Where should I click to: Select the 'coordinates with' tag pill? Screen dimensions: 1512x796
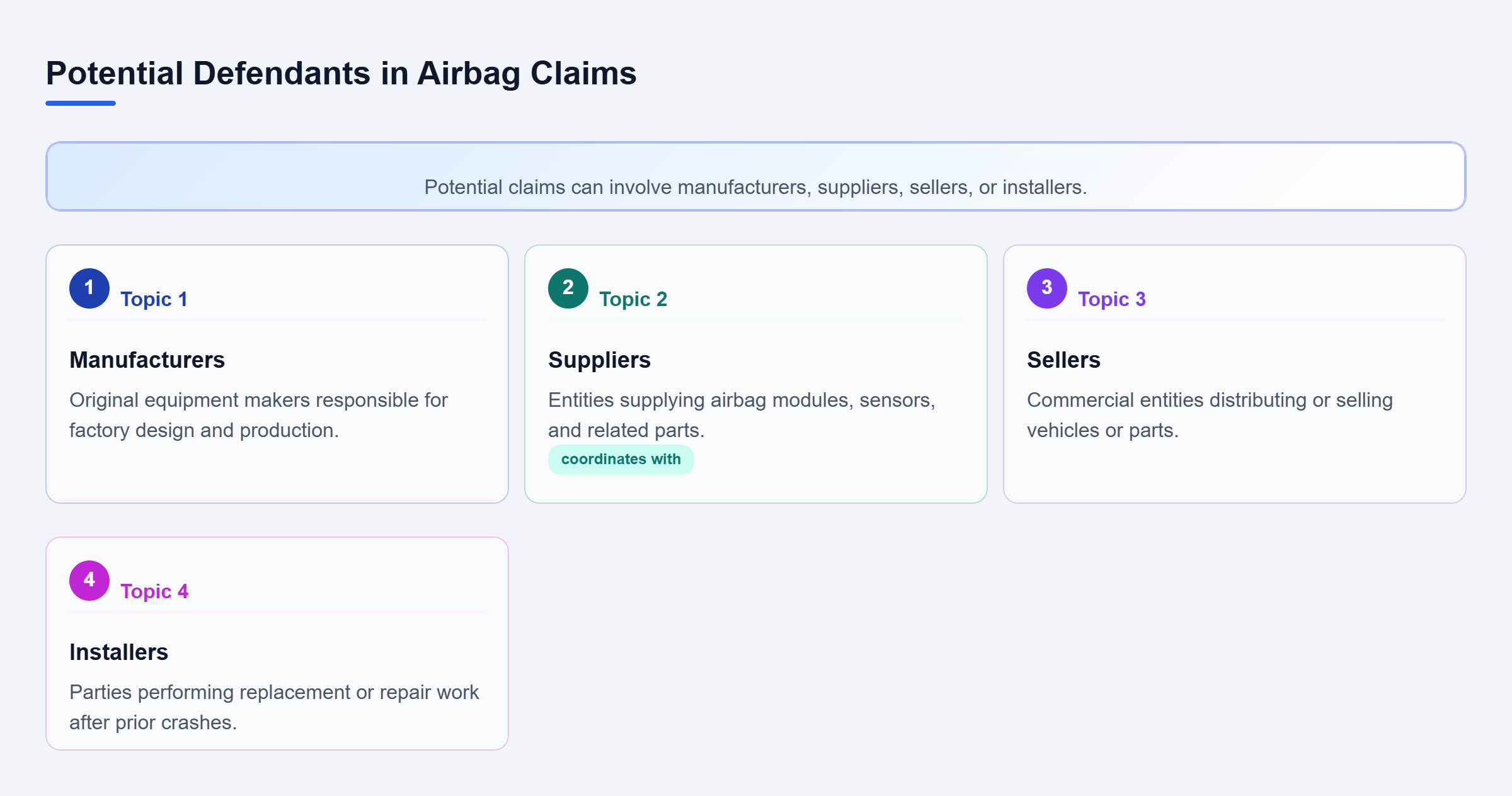pyautogui.click(x=621, y=460)
